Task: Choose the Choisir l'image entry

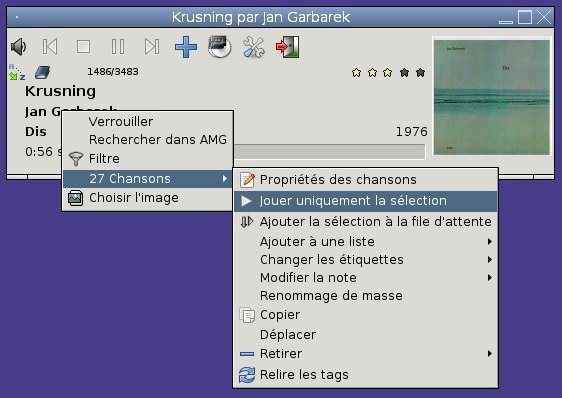Action: pos(148,198)
